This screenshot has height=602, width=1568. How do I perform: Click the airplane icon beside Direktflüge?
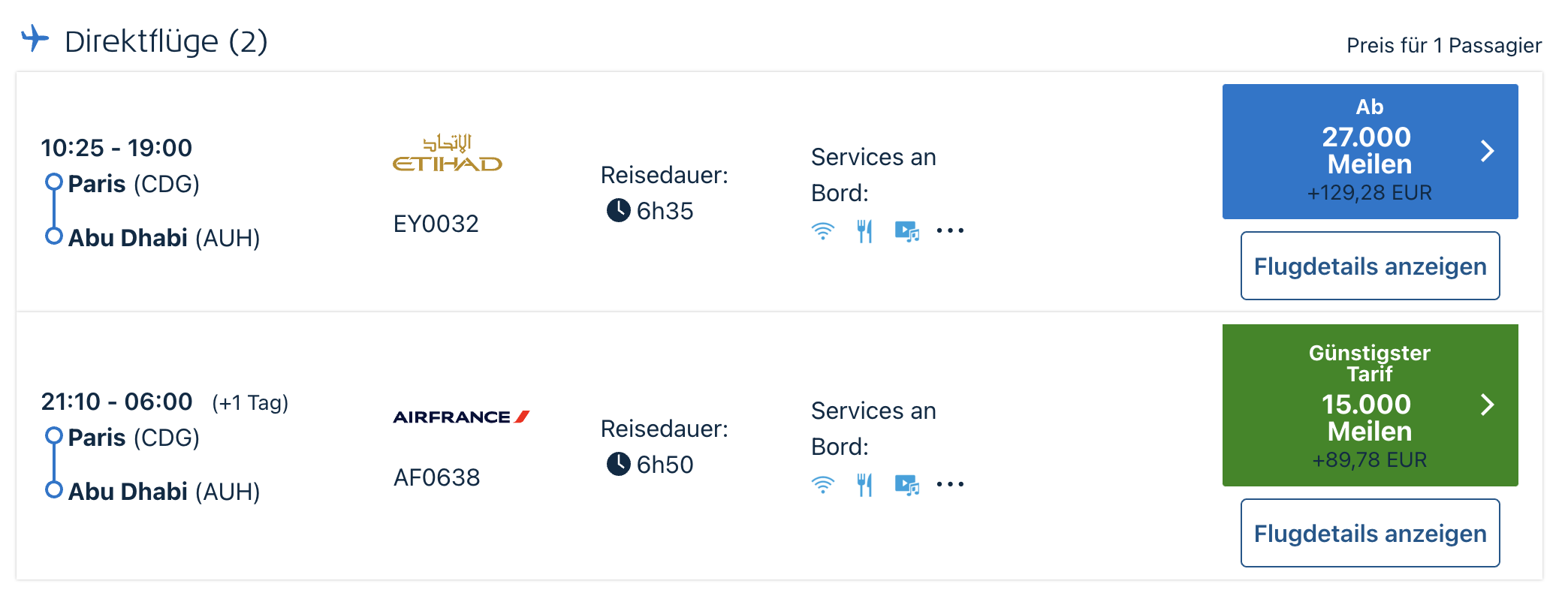(x=35, y=38)
